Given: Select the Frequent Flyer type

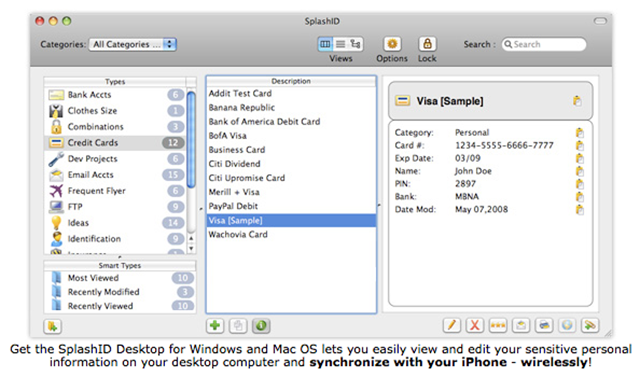Looking at the screenshot, I should pyautogui.click(x=115, y=191).
